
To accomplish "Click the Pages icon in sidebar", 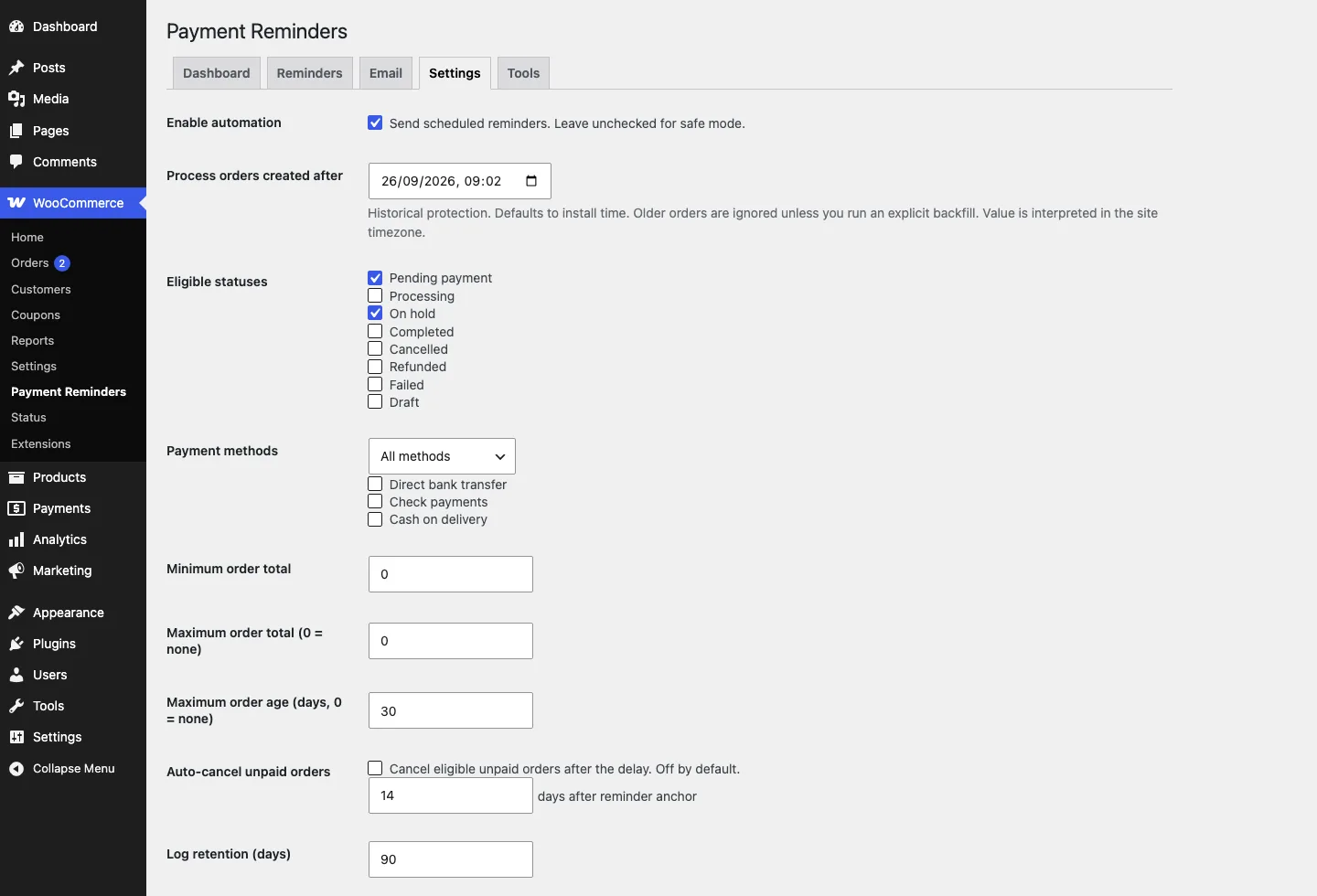I will coord(16,131).
